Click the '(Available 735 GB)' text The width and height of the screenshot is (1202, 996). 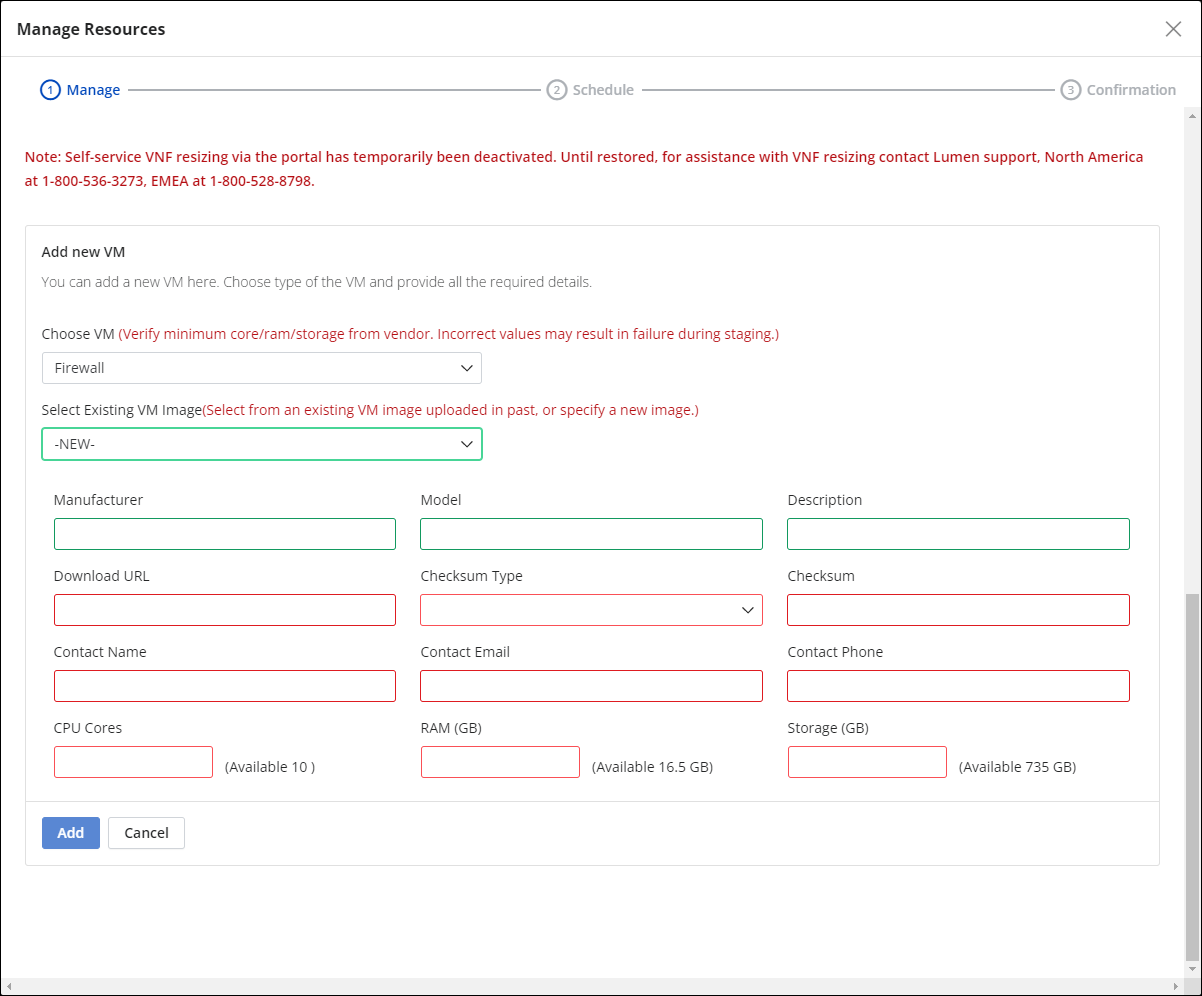1017,767
